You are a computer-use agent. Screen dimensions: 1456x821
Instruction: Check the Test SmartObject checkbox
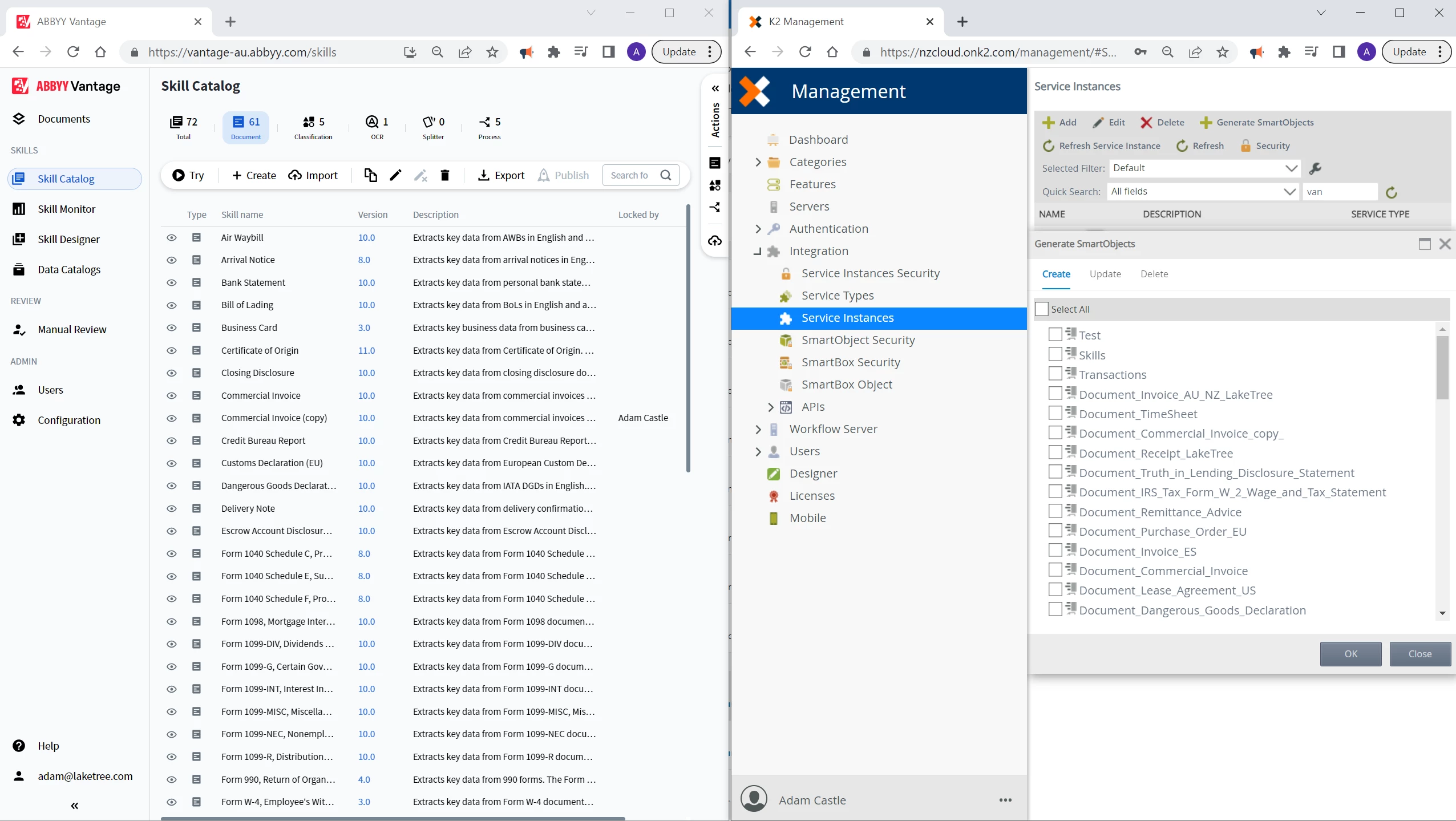pyautogui.click(x=1055, y=334)
